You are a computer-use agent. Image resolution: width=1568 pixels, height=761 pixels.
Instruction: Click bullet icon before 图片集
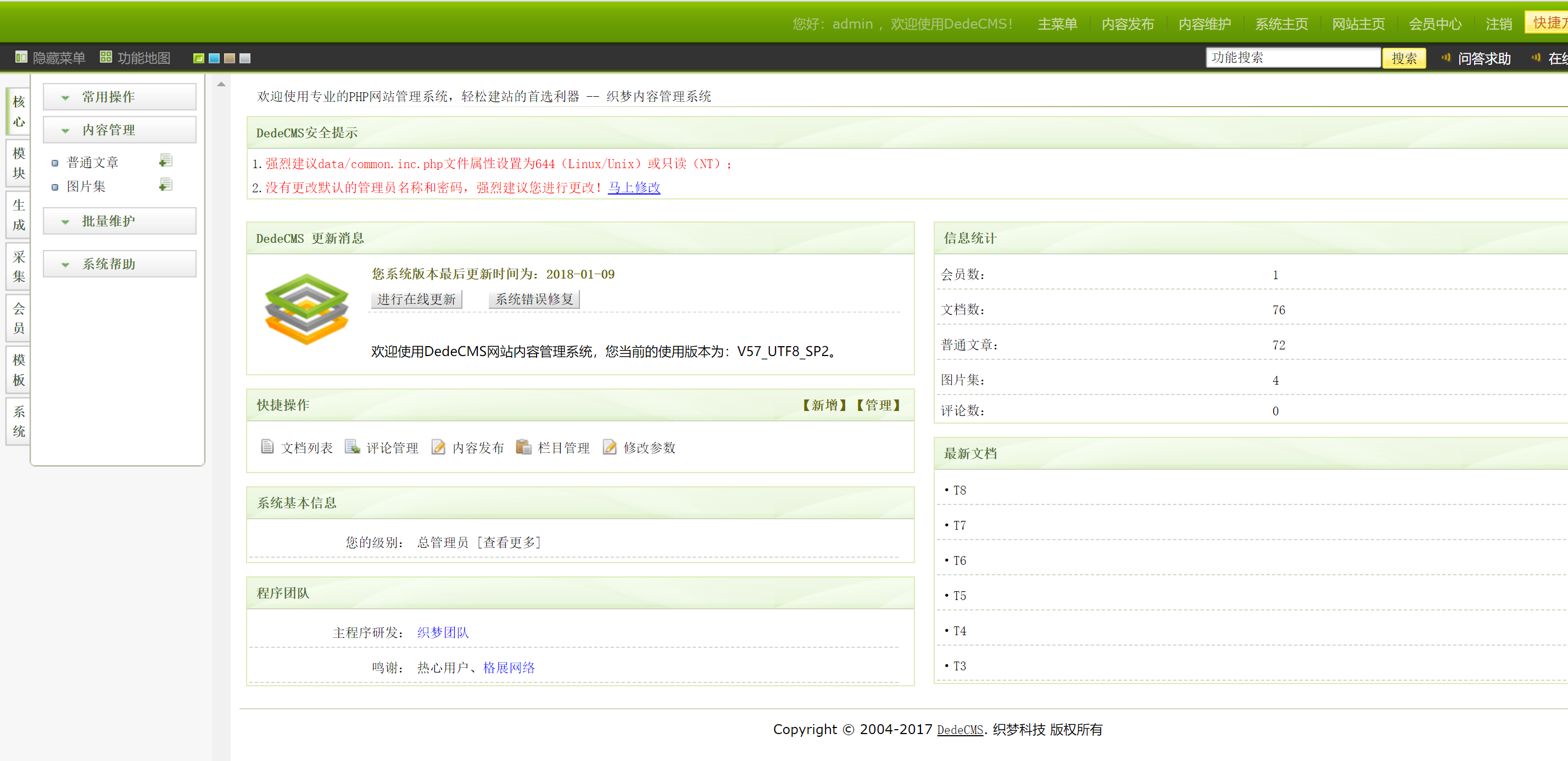click(x=55, y=187)
